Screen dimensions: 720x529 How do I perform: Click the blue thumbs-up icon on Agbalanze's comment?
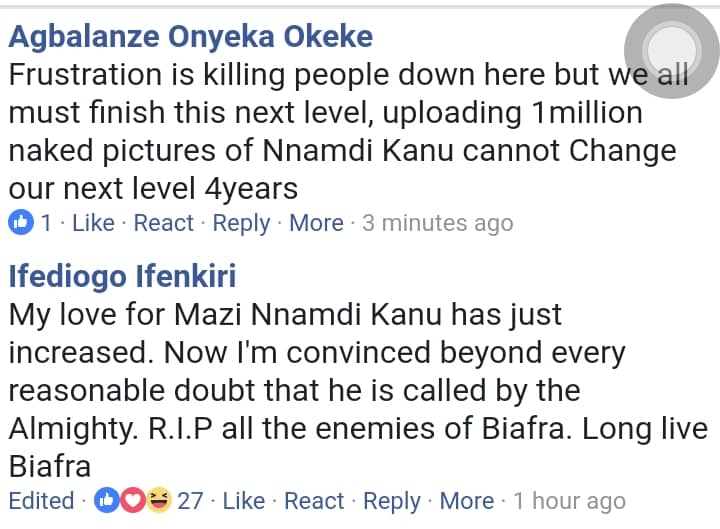20,222
